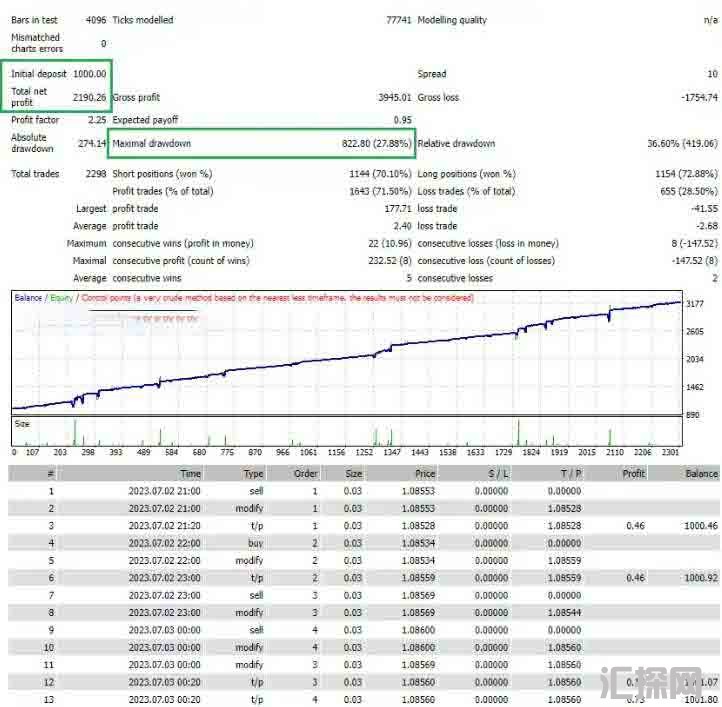Click the Equity legend label on chart
The image size is (722, 707).
pos(61,298)
